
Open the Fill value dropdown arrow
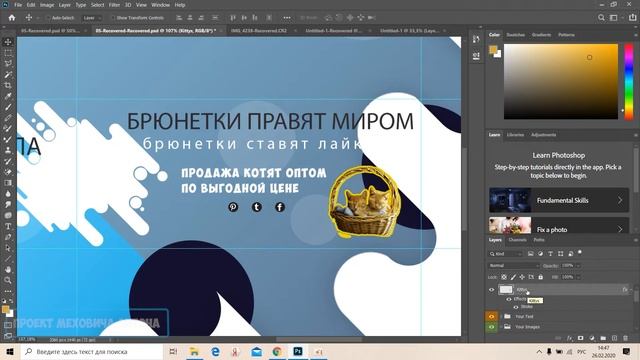(x=578, y=277)
